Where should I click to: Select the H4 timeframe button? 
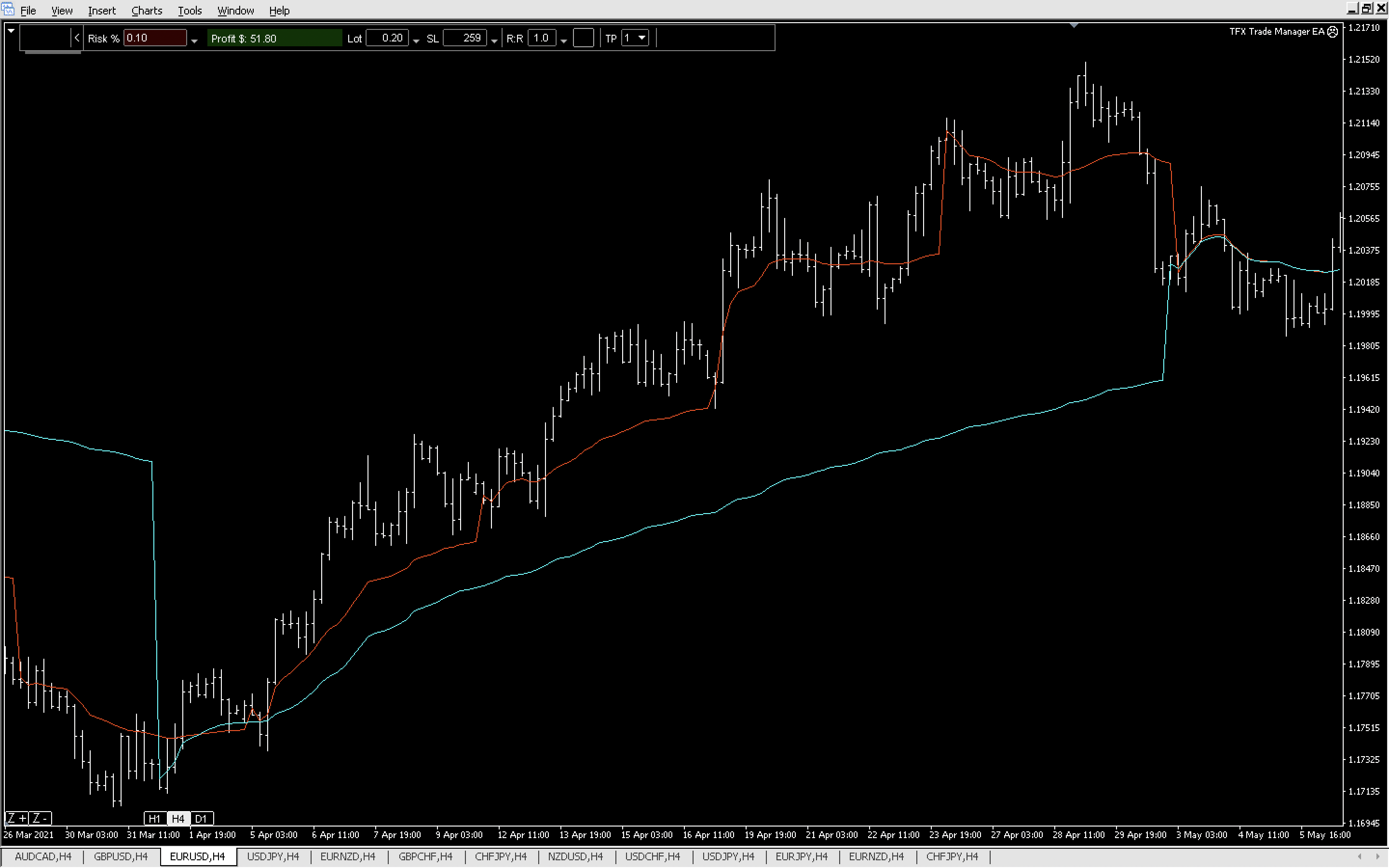pos(178,818)
